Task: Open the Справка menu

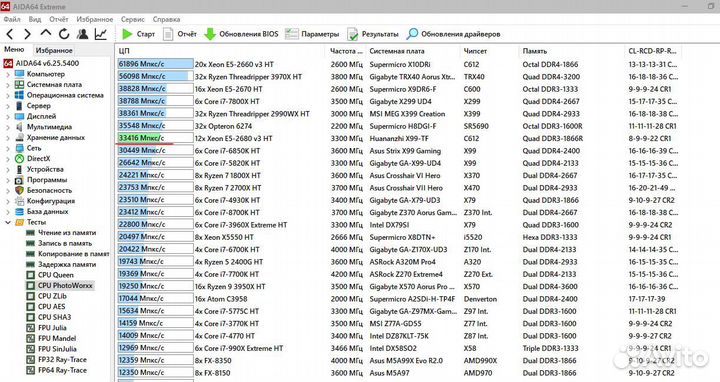Action: pyautogui.click(x=166, y=19)
